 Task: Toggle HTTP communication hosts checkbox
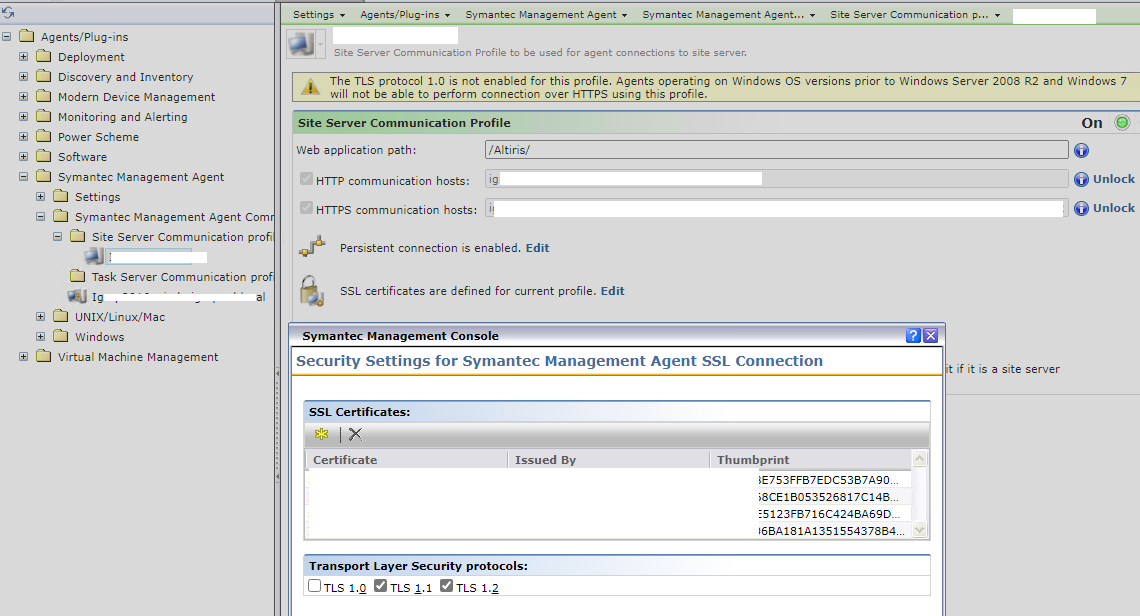(306, 179)
